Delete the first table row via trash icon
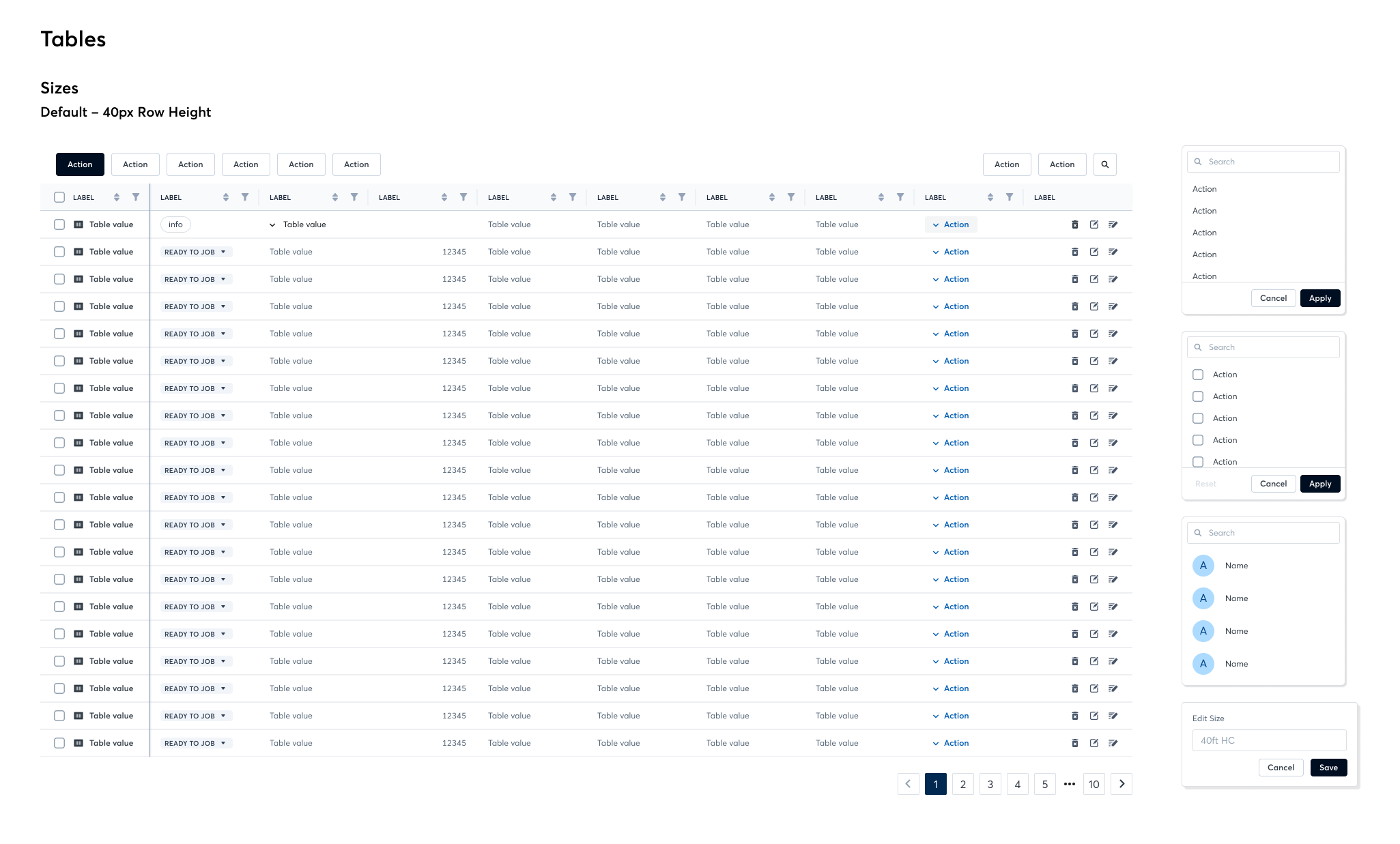The height and width of the screenshot is (844, 1400). click(x=1075, y=224)
